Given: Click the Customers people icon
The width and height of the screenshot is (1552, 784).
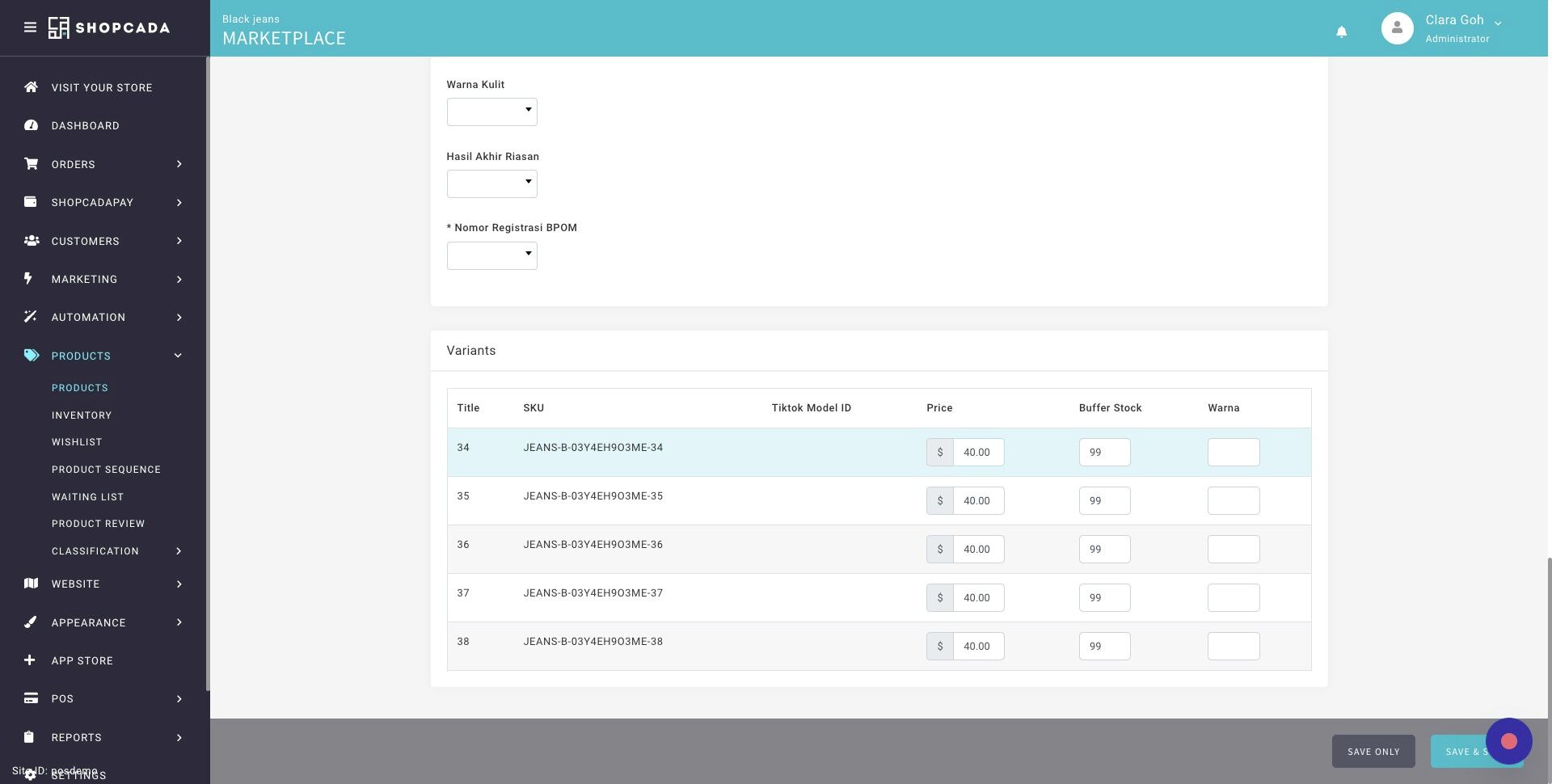Looking at the screenshot, I should [x=31, y=240].
